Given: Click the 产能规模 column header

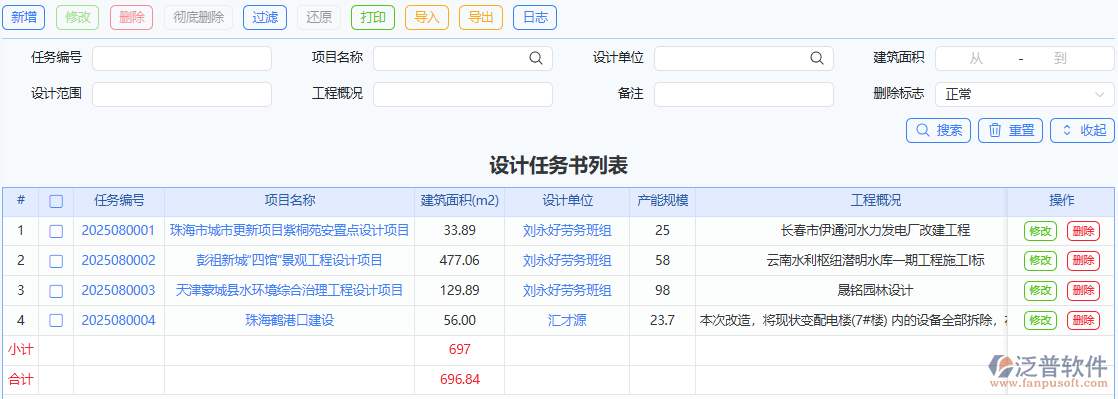Looking at the screenshot, I should click(662, 201).
